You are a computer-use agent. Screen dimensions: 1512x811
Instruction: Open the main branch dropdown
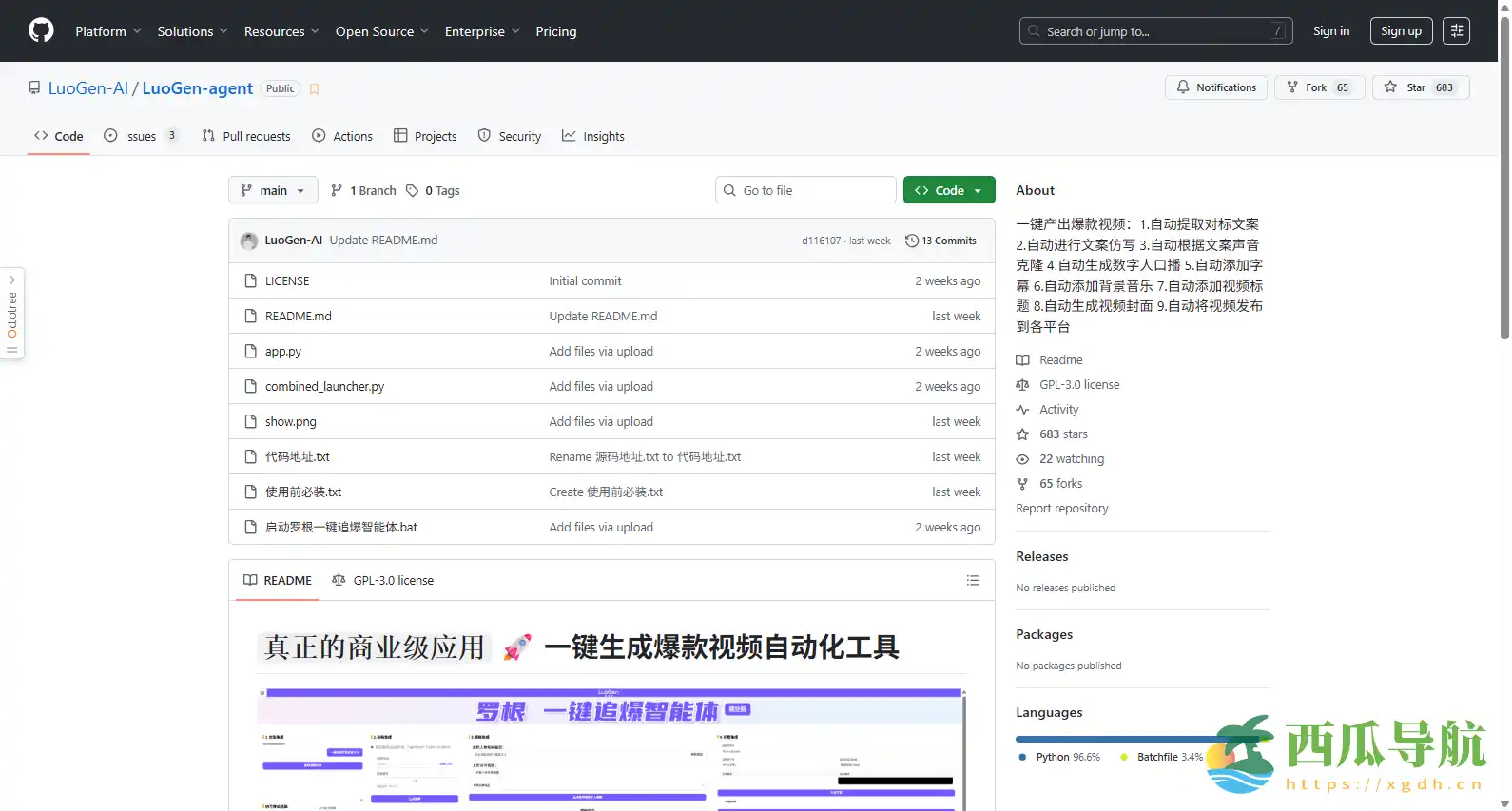(273, 190)
